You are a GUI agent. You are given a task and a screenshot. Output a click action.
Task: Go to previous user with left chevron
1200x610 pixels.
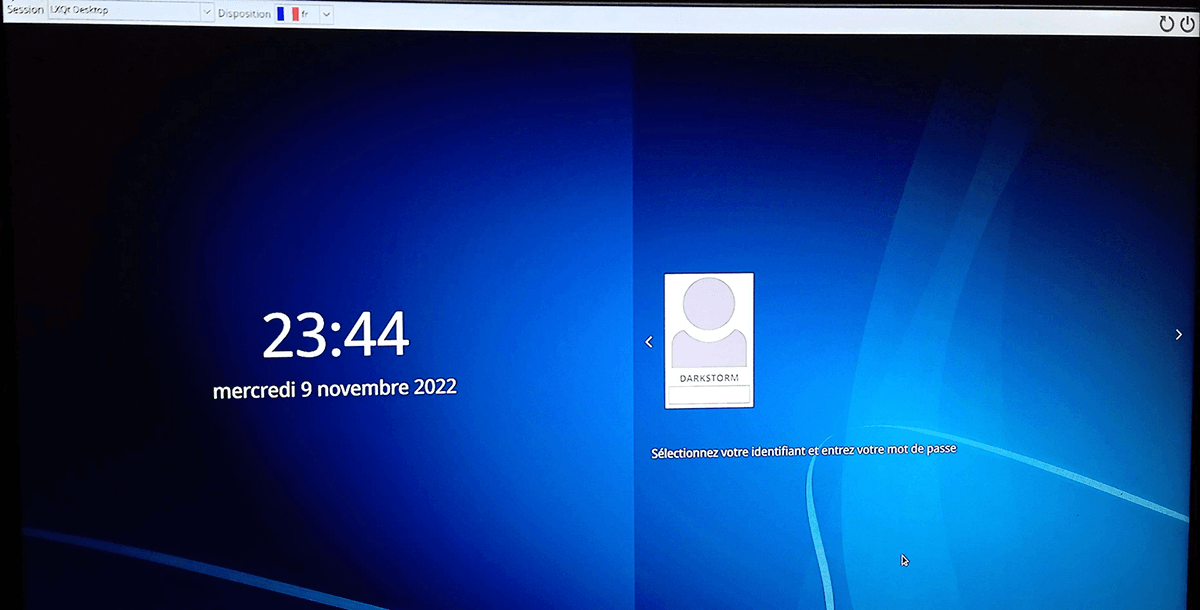(x=648, y=342)
